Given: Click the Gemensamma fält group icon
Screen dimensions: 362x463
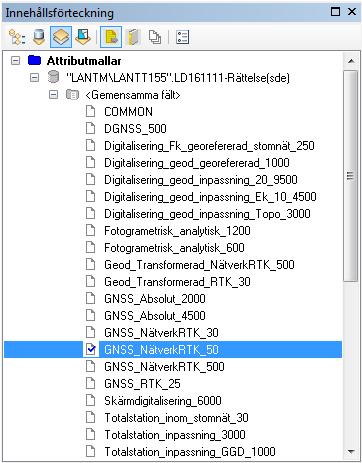Looking at the screenshot, I should pyautogui.click(x=72, y=95).
